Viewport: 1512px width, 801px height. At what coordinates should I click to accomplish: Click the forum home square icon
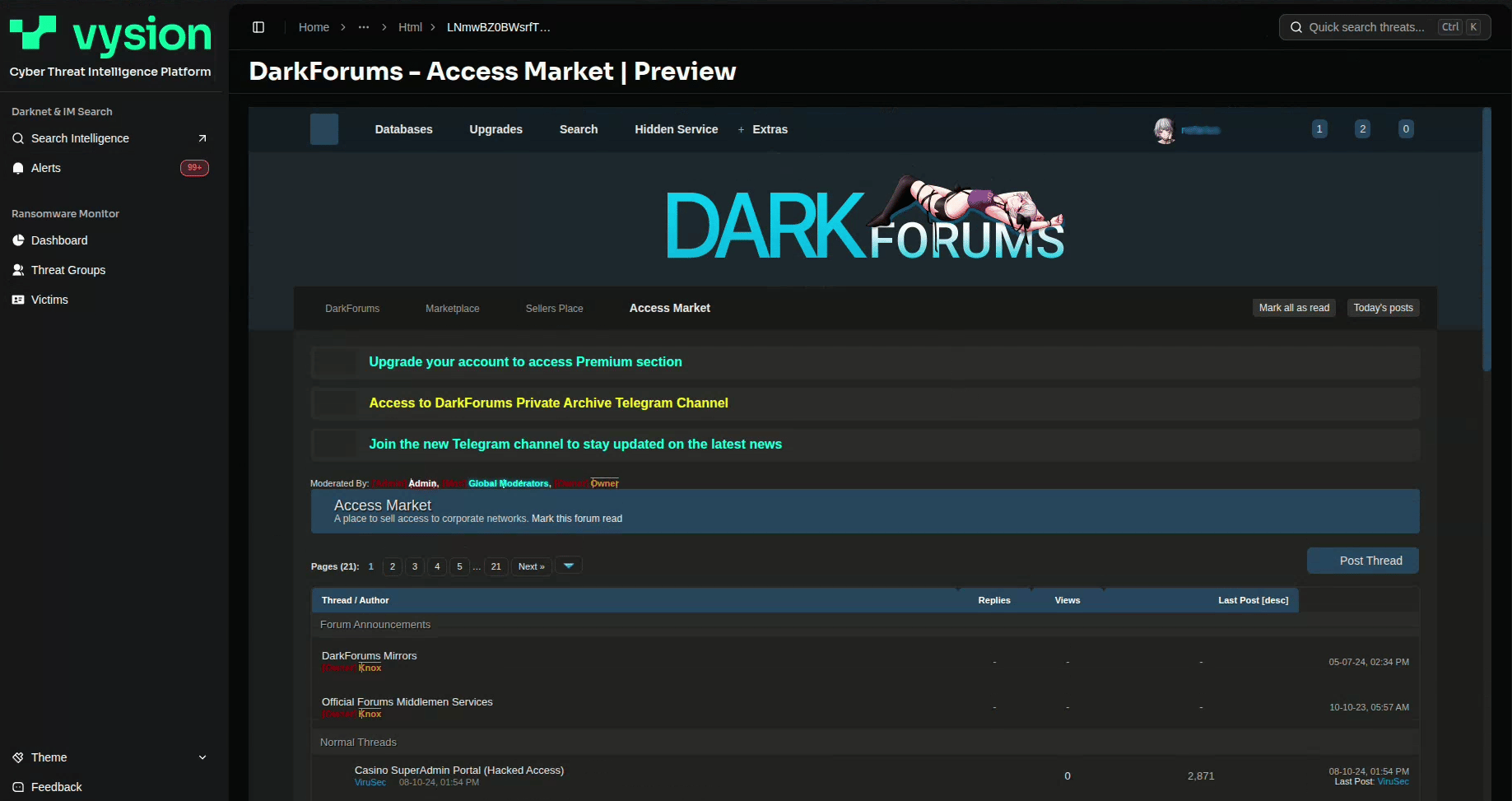click(x=324, y=129)
